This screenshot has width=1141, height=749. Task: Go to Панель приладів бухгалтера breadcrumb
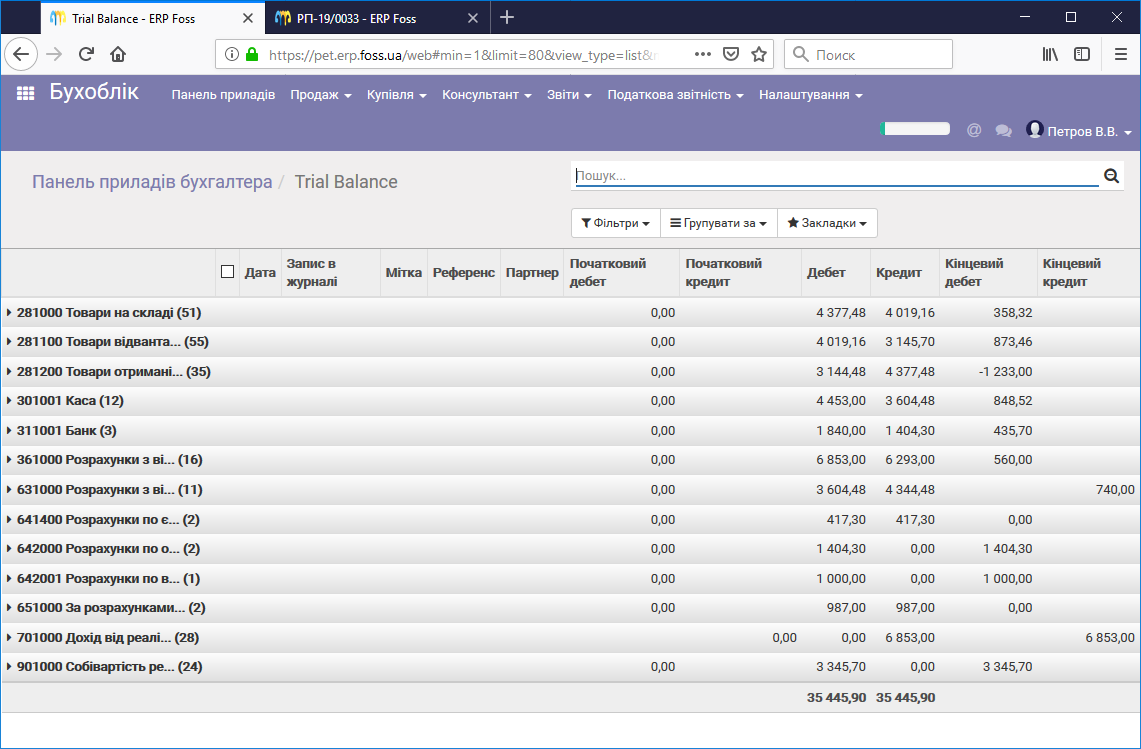pyautogui.click(x=152, y=181)
